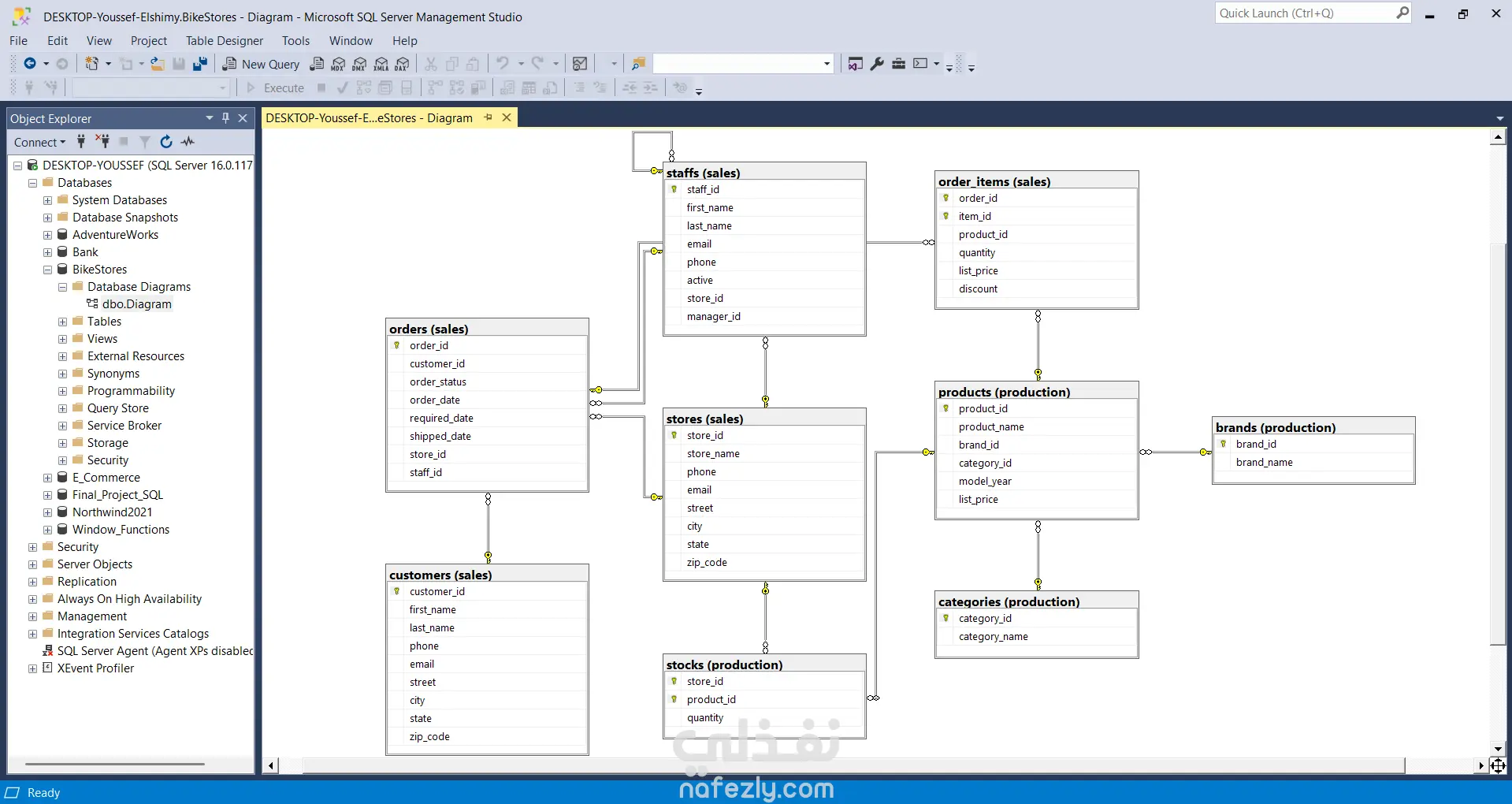Open the Connect dropdown in Object Explorer
Image resolution: width=1512 pixels, height=804 pixels.
(x=39, y=143)
